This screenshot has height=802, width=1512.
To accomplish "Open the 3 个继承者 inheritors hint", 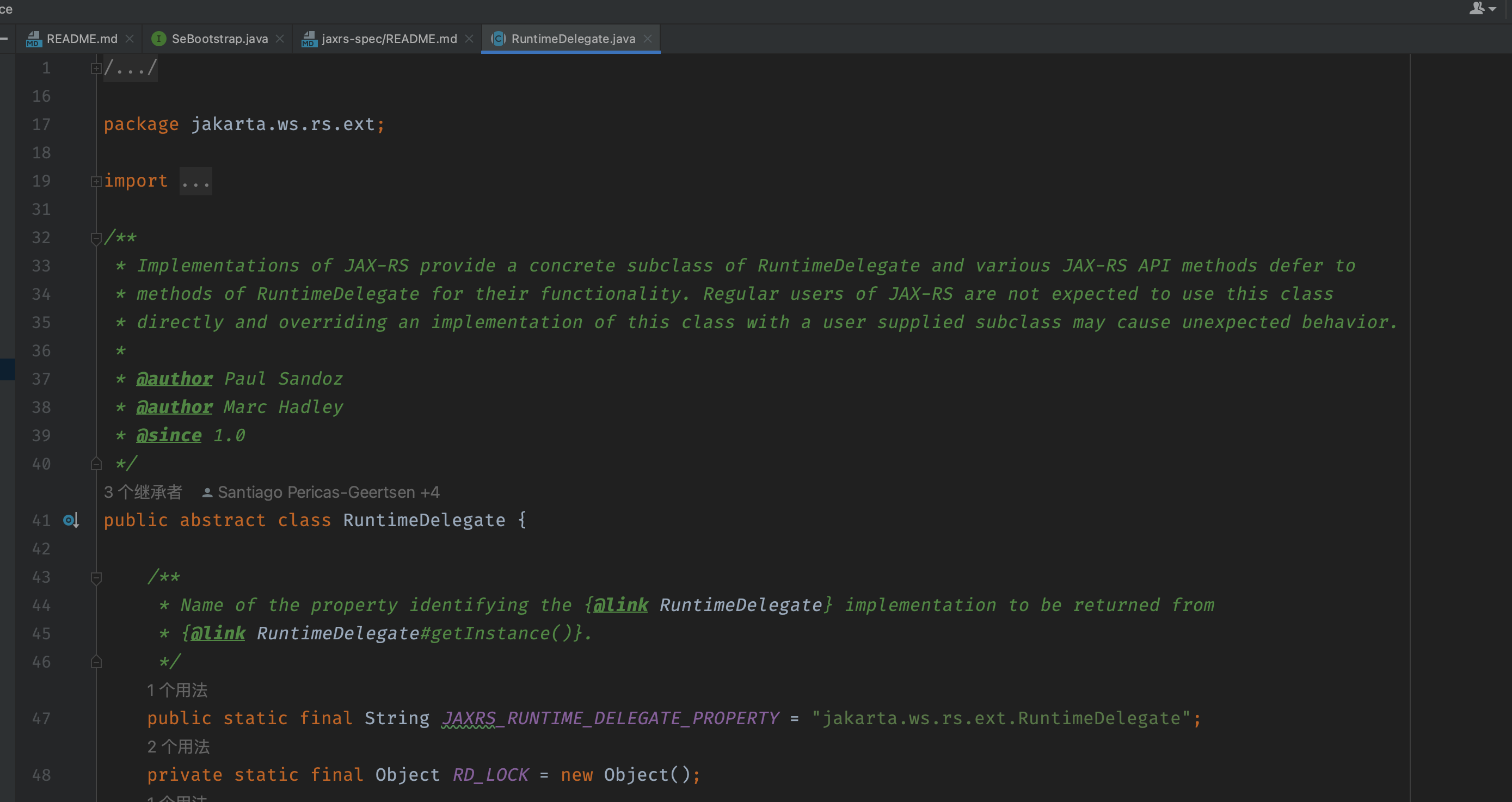I will click(x=143, y=492).
